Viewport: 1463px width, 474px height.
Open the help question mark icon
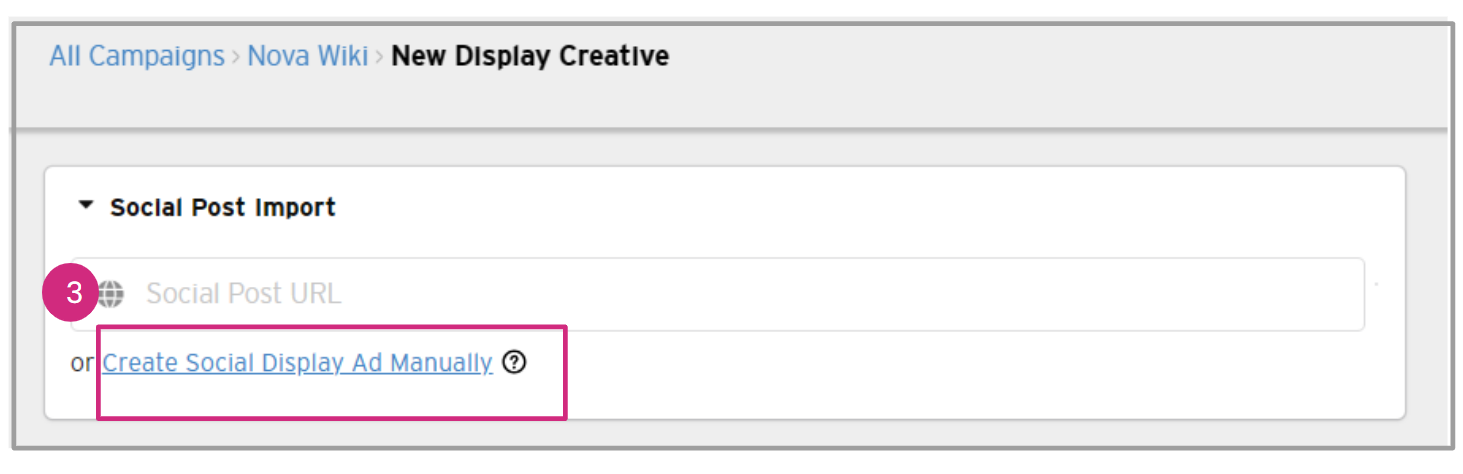pos(514,362)
